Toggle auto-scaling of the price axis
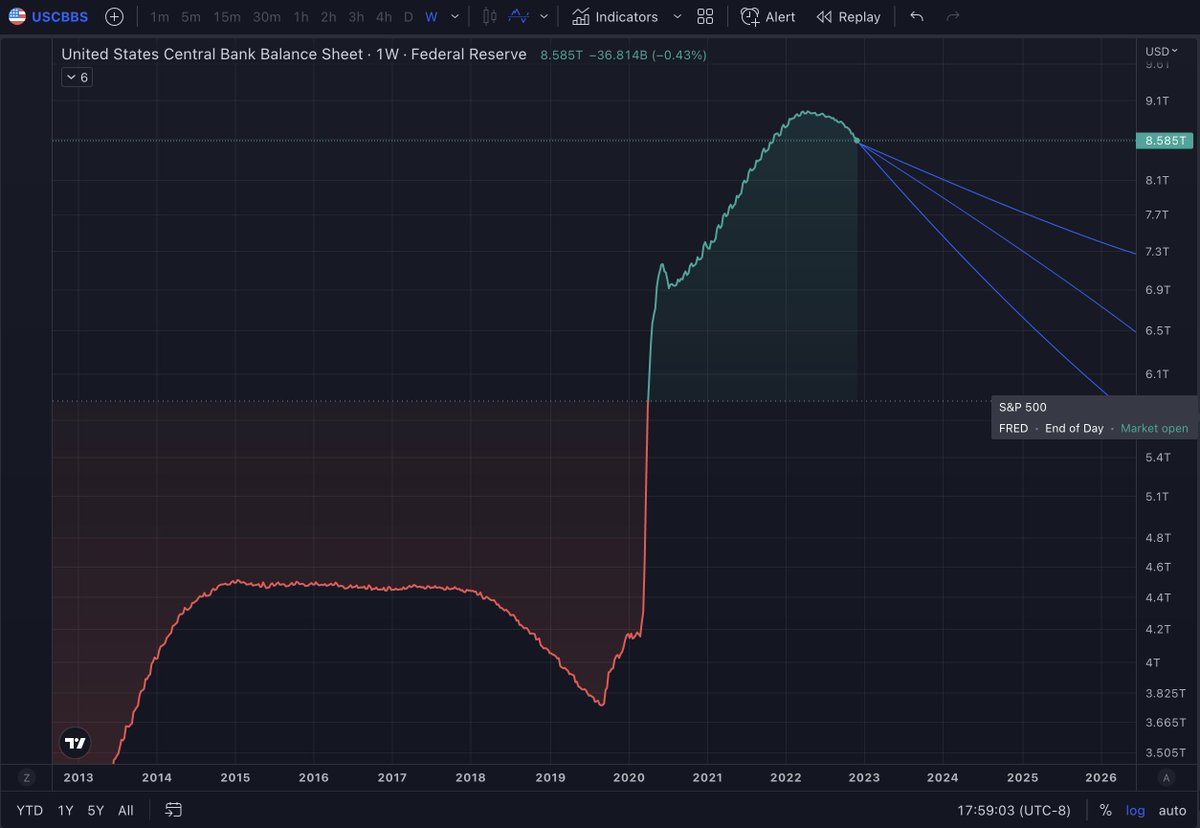1200x828 pixels. [x=1170, y=810]
